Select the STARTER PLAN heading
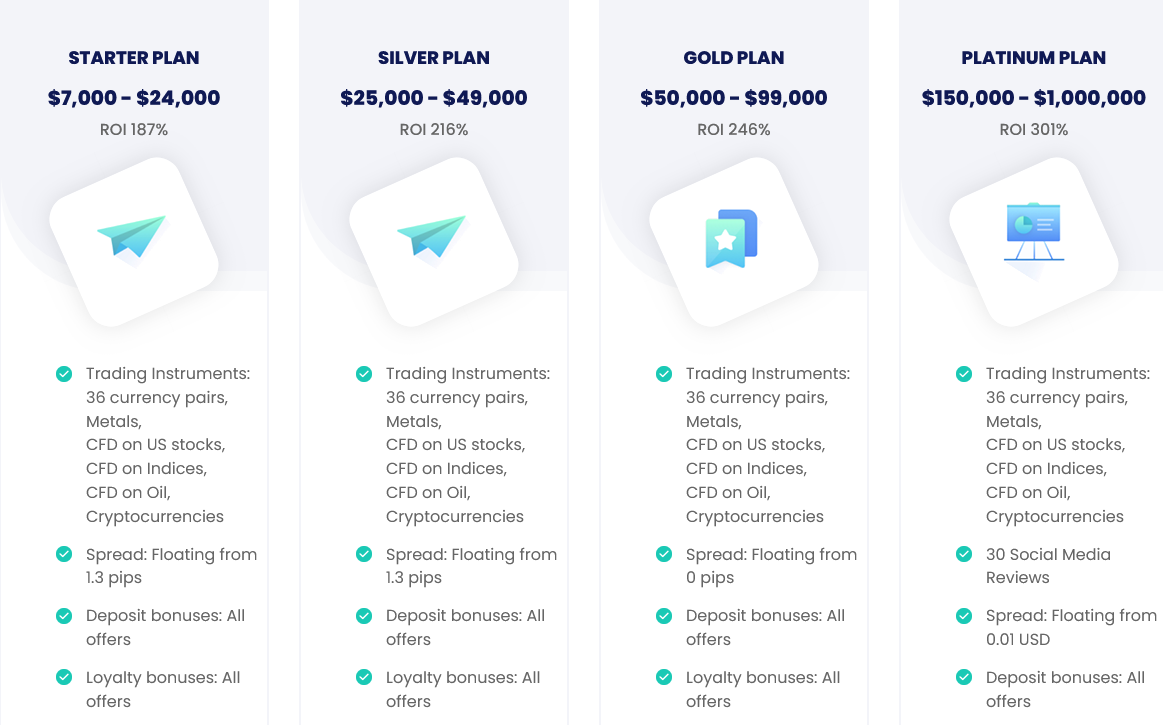This screenshot has height=725, width=1163. click(x=134, y=58)
